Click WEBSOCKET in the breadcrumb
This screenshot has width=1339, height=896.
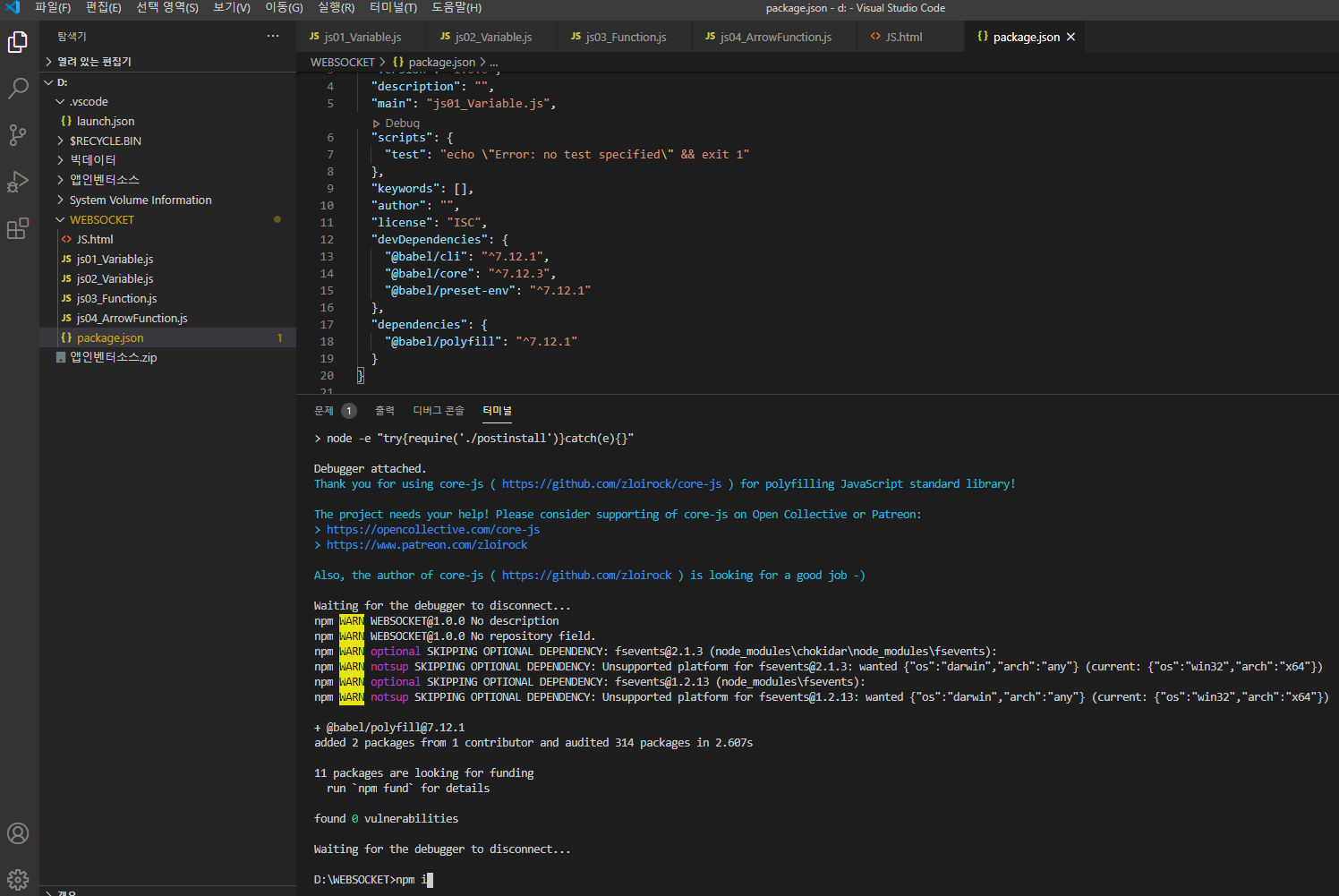point(343,63)
